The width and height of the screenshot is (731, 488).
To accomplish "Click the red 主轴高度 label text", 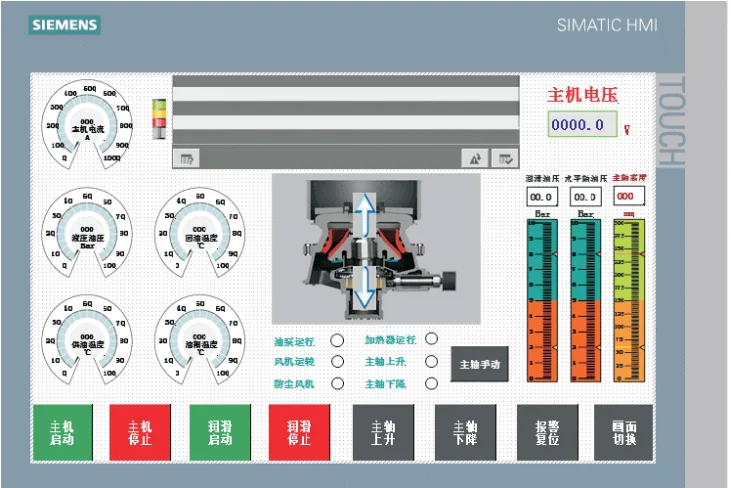I will tap(629, 178).
